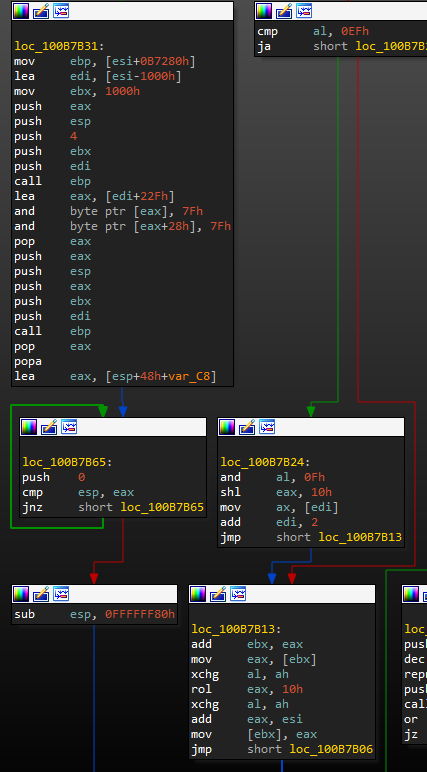The height and width of the screenshot is (772, 427).
Task: Click the edit pencil icon on loc_100B7B13 block
Action: pos(218,594)
